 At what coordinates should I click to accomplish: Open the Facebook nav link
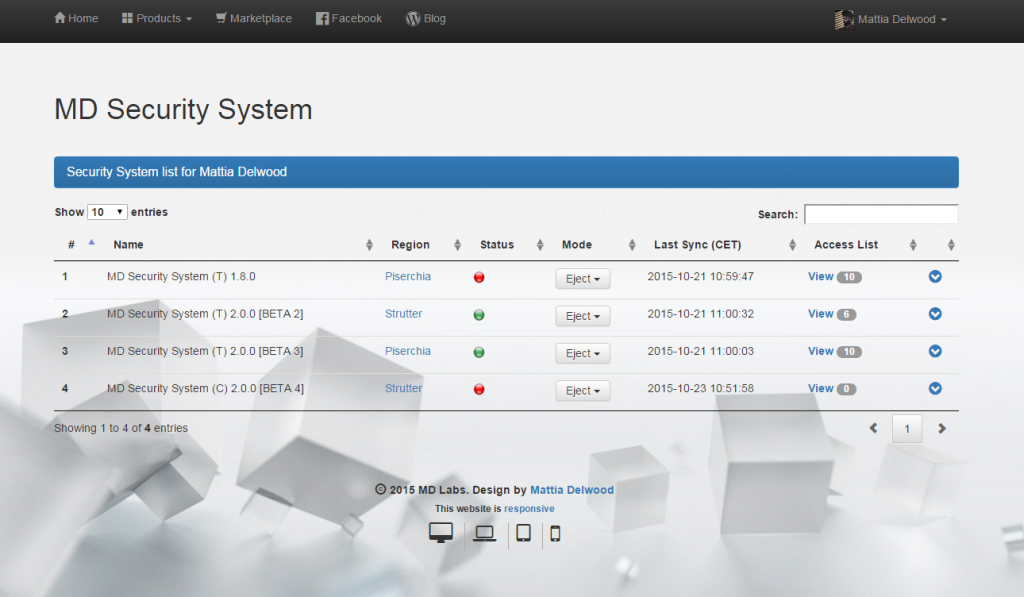(x=349, y=18)
